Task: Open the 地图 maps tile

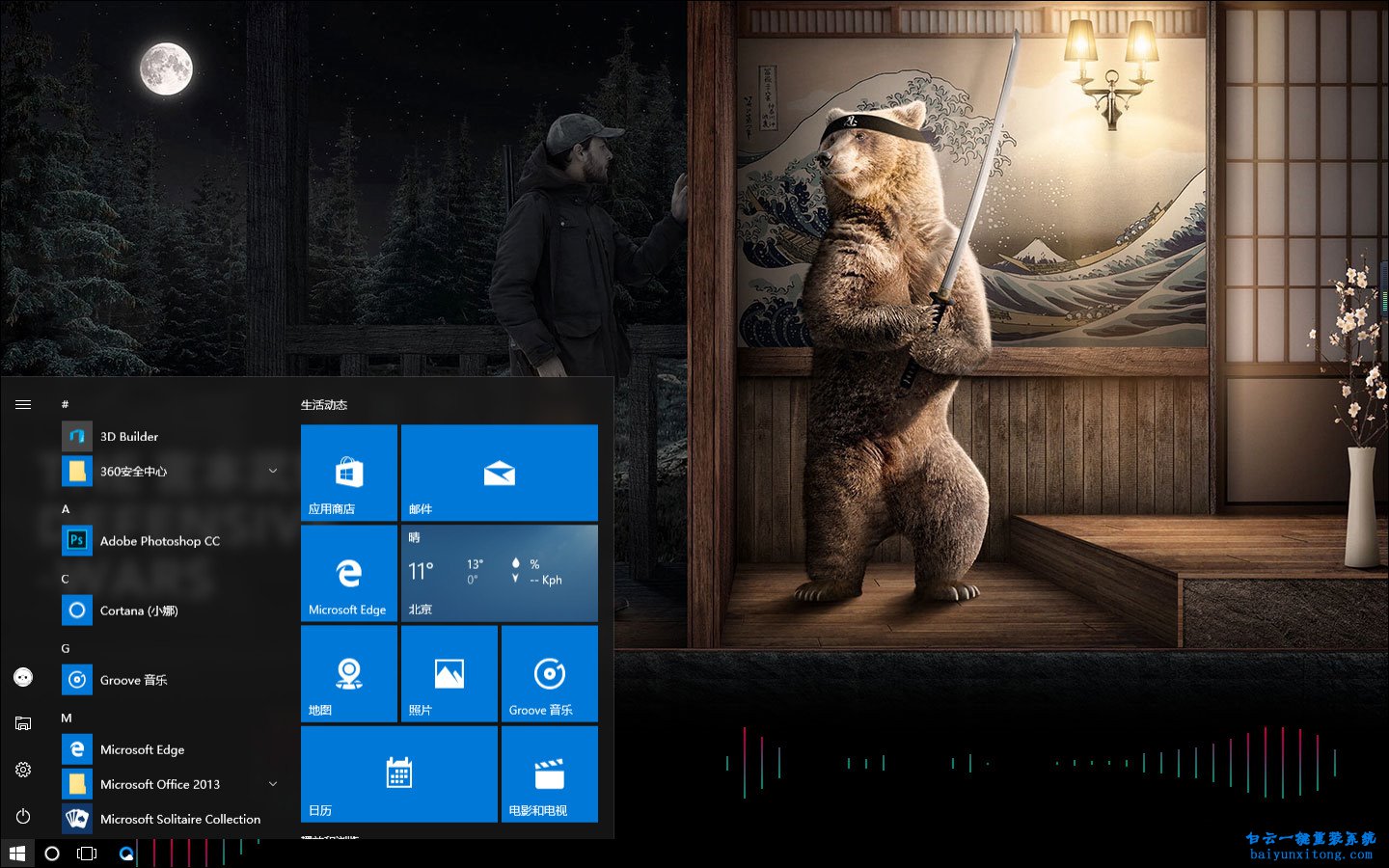Action: (x=349, y=673)
